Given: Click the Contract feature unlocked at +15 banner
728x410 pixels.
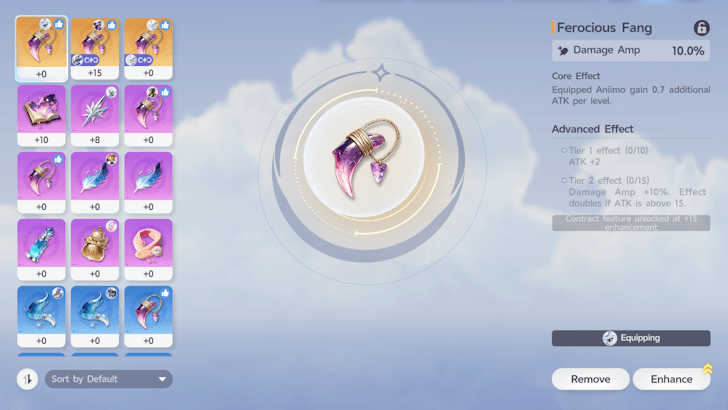Looking at the screenshot, I should [631, 223].
